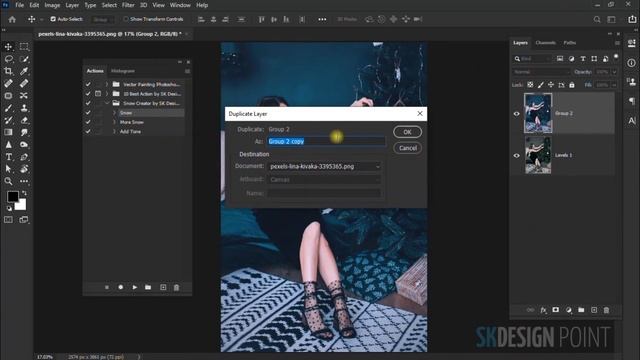Open the Select menu
The width and height of the screenshot is (640, 360).
point(109,5)
